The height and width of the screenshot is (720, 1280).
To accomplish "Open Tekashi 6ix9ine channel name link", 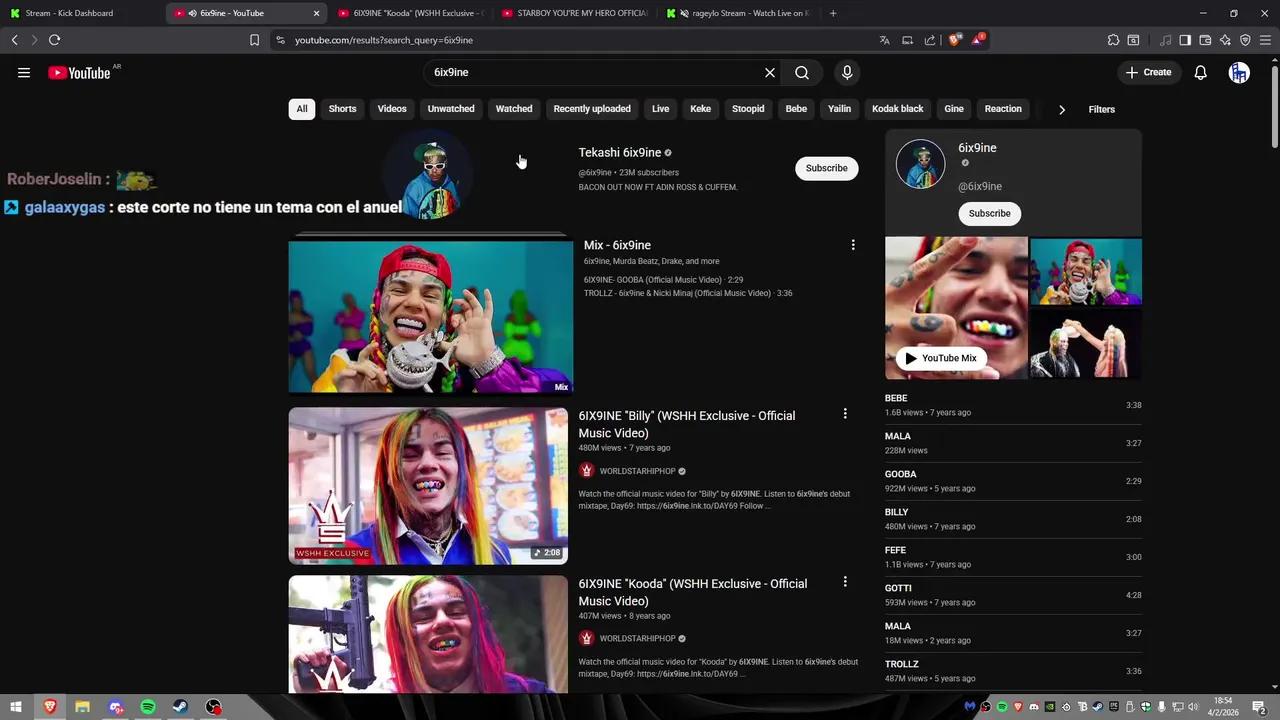I will pos(620,153).
